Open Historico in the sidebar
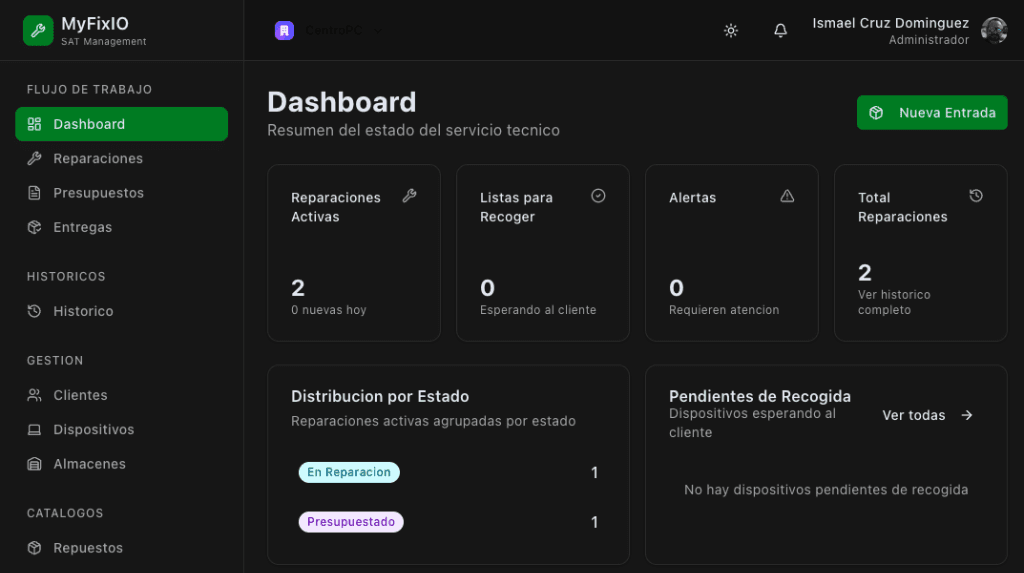The image size is (1024, 573). click(121, 311)
